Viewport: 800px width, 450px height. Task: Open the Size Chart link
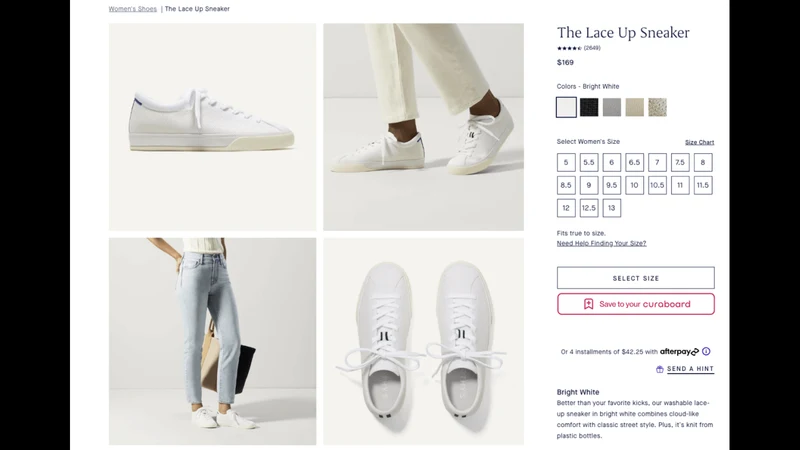(699, 142)
